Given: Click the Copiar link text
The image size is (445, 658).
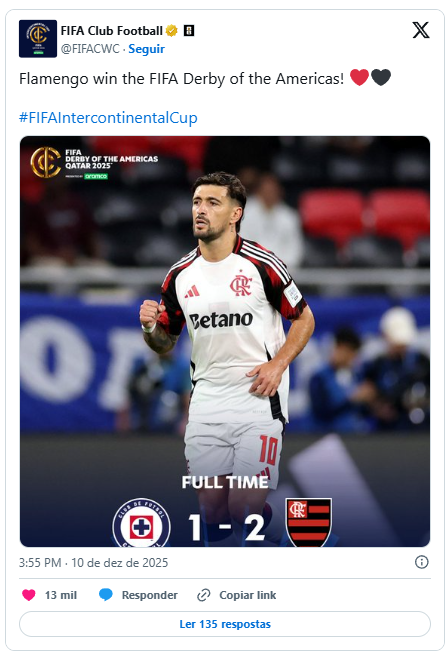Looking at the screenshot, I should coord(248,595).
